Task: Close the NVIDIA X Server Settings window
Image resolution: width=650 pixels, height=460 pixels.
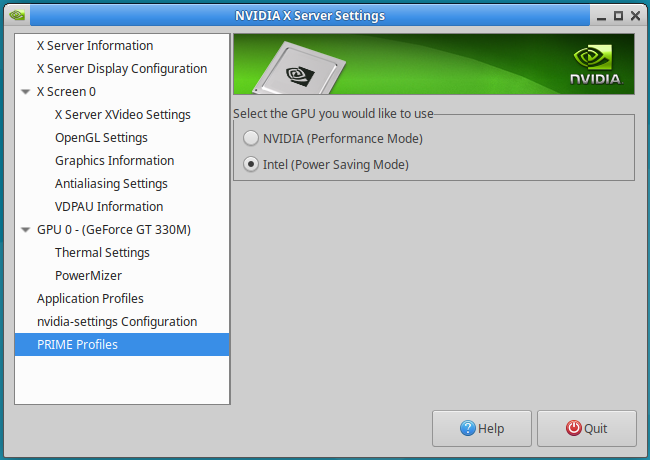Action: click(x=635, y=16)
